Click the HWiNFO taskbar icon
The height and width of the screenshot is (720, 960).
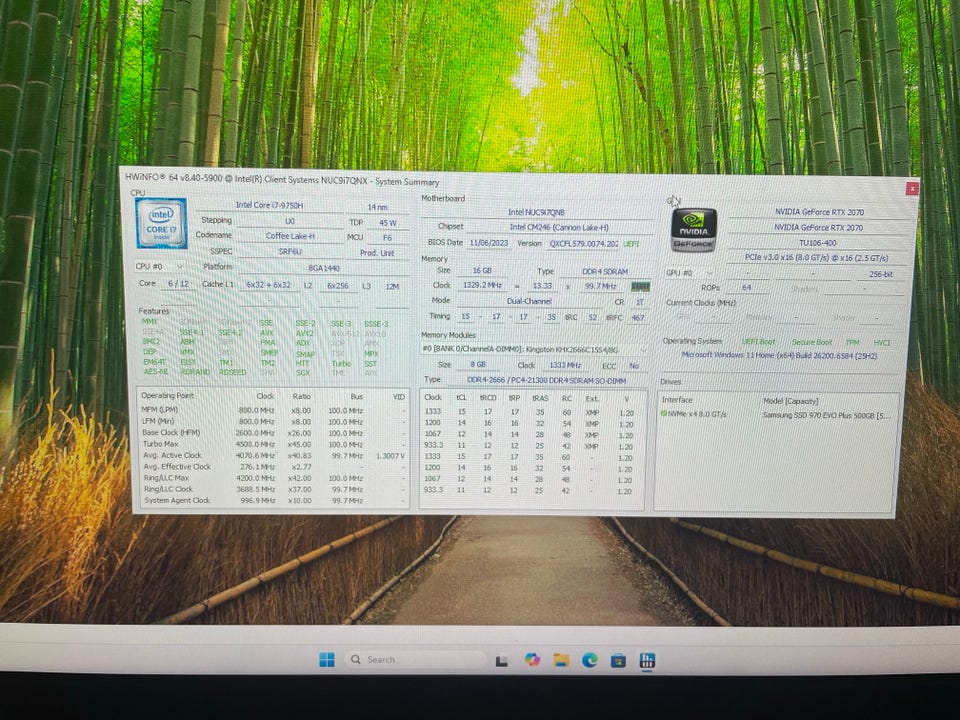click(648, 660)
